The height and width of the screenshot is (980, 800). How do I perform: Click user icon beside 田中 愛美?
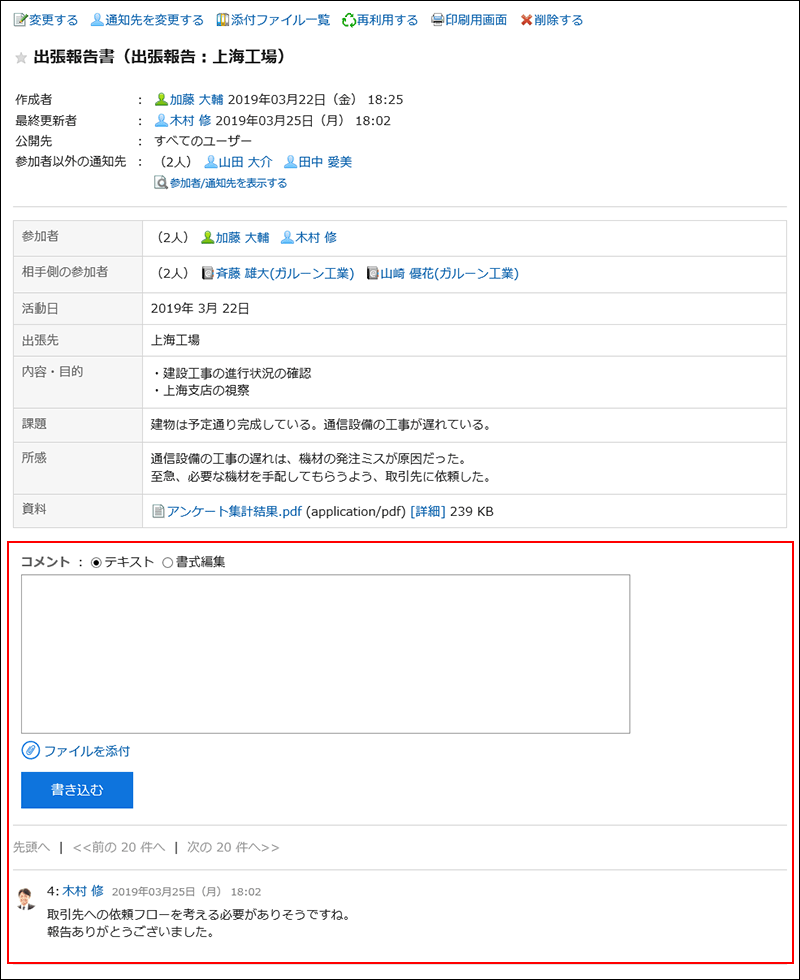(291, 162)
